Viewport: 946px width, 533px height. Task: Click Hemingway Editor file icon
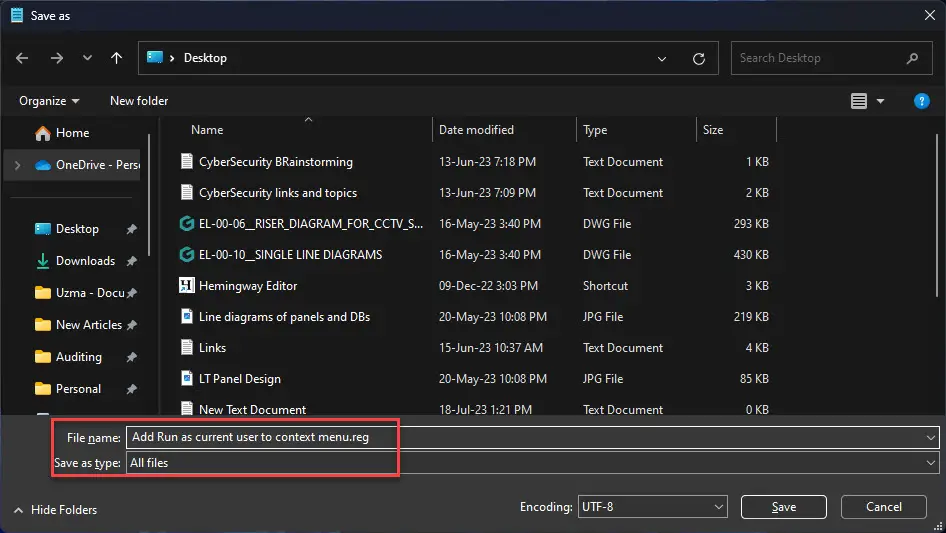click(x=186, y=286)
